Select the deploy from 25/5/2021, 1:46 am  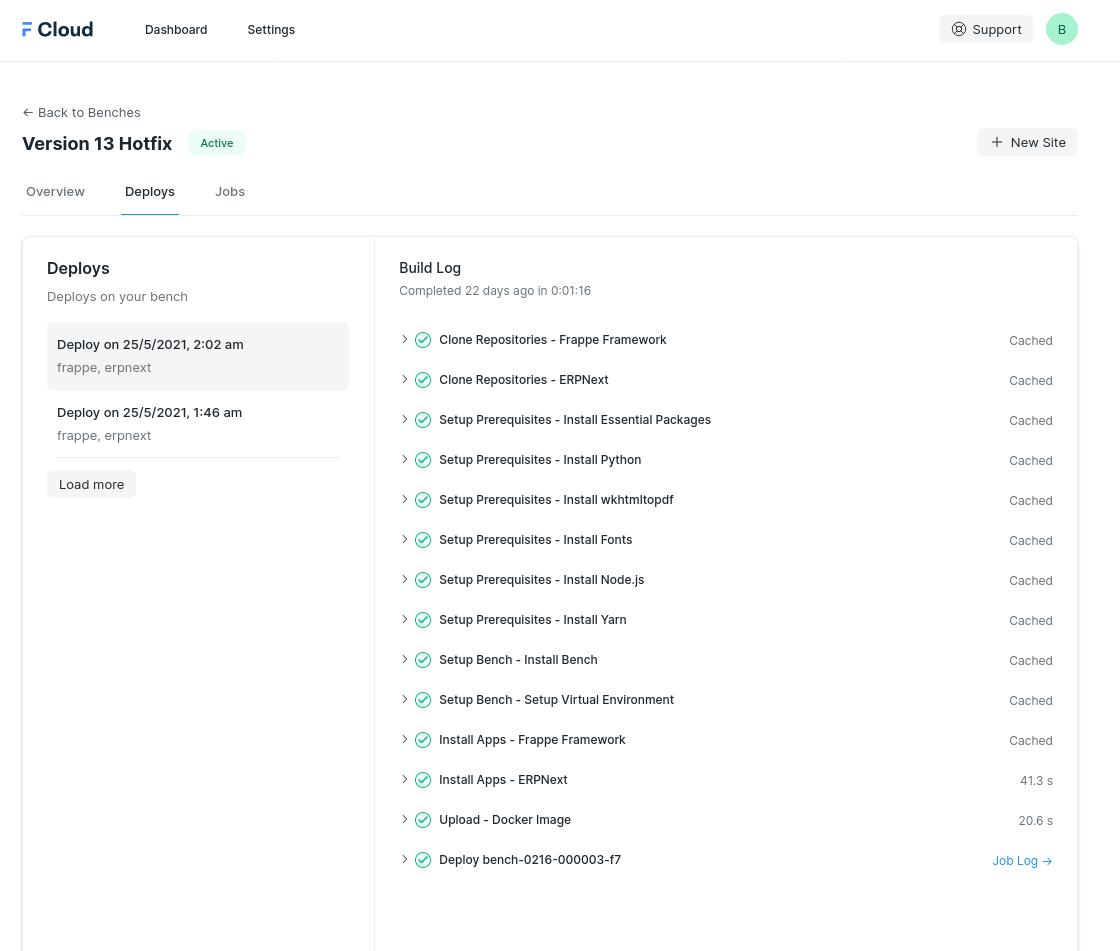[197, 423]
